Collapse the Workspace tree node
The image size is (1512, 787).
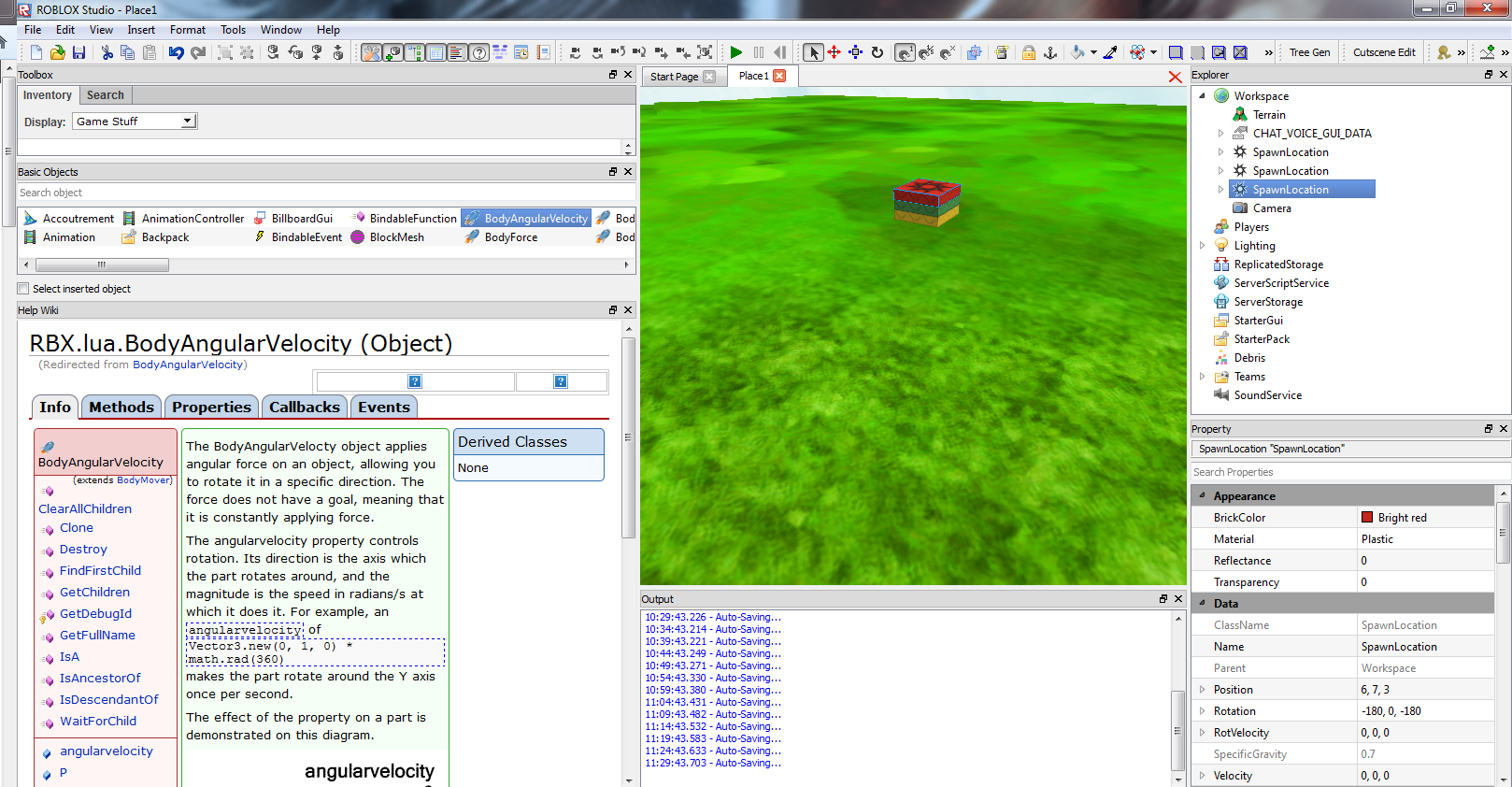[1202, 96]
